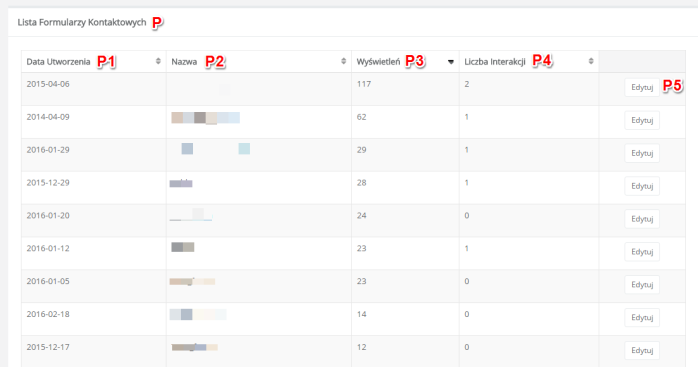Click the Liczba Interakcji column header
The image size is (698, 367).
[x=529, y=61]
